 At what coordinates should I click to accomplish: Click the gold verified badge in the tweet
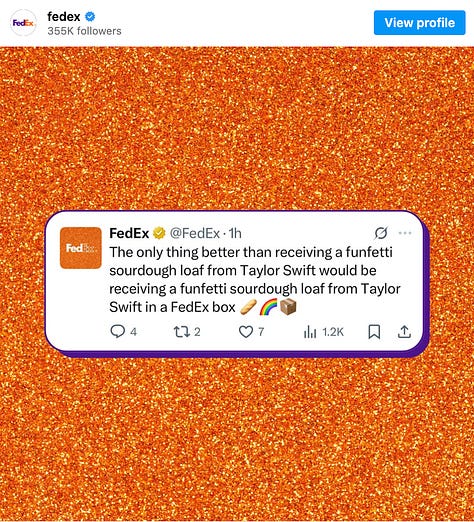159,233
